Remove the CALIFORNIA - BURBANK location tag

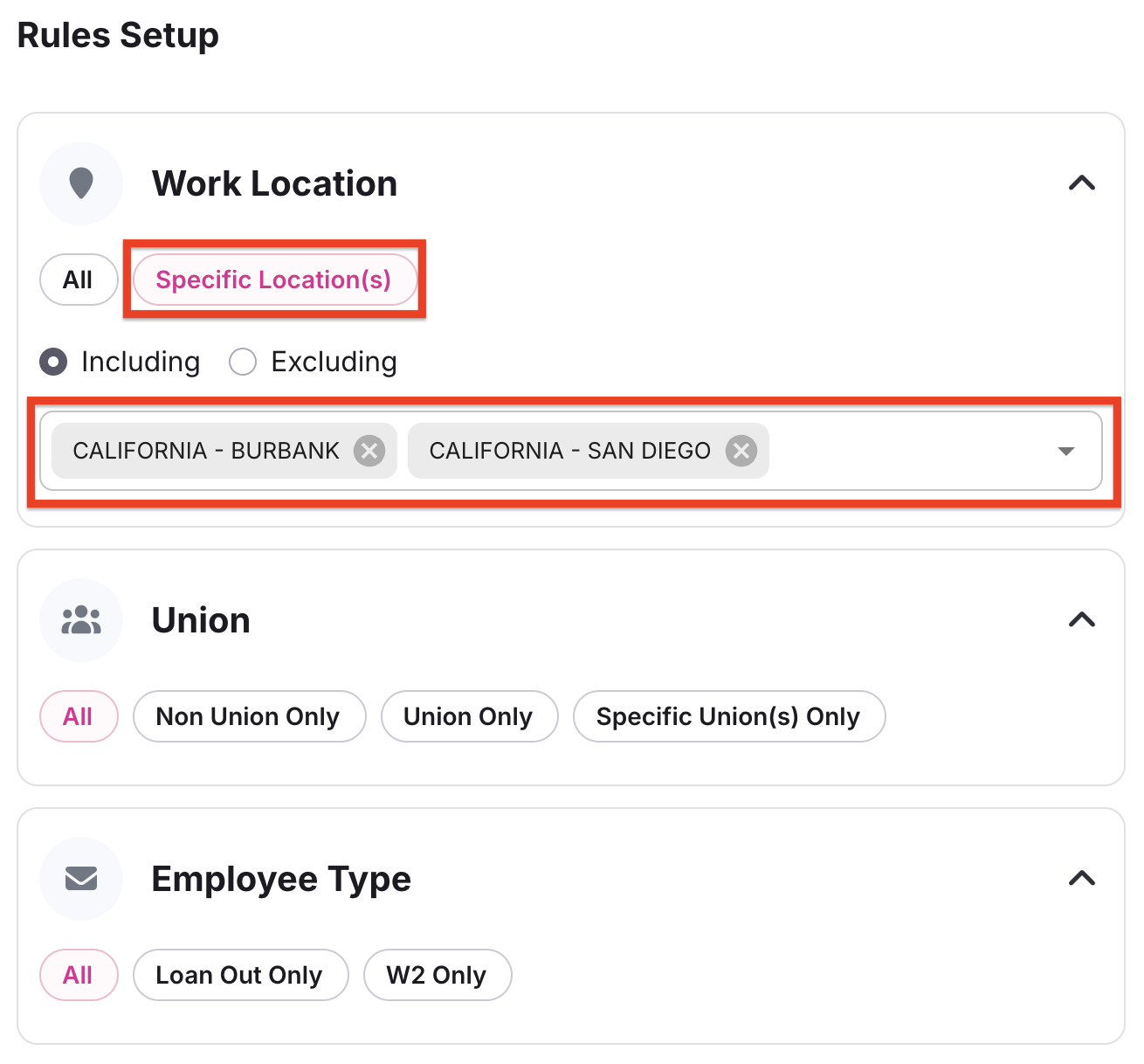coord(369,451)
